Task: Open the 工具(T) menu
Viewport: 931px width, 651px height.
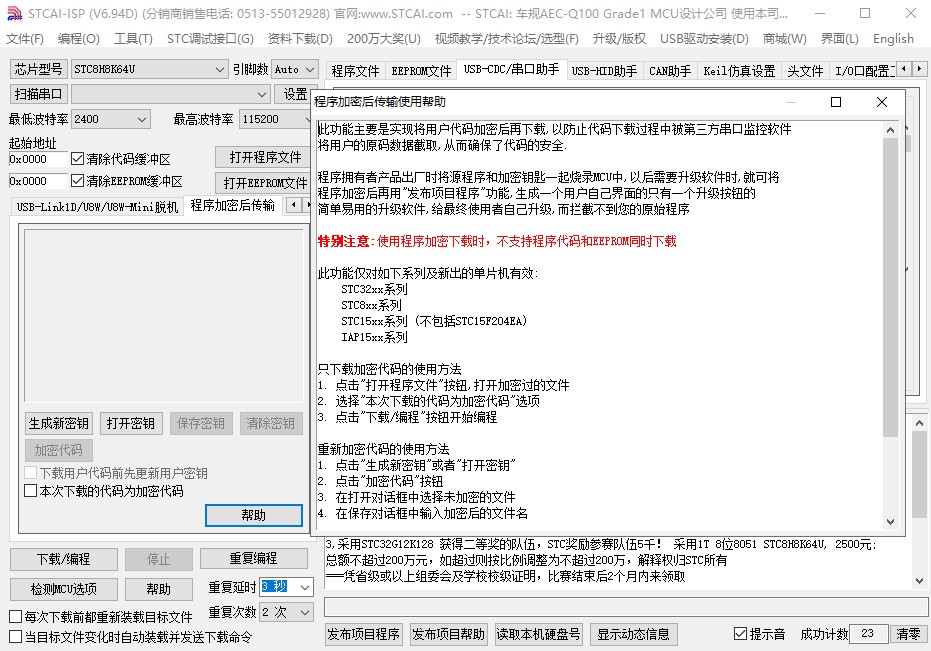Action: coord(133,39)
